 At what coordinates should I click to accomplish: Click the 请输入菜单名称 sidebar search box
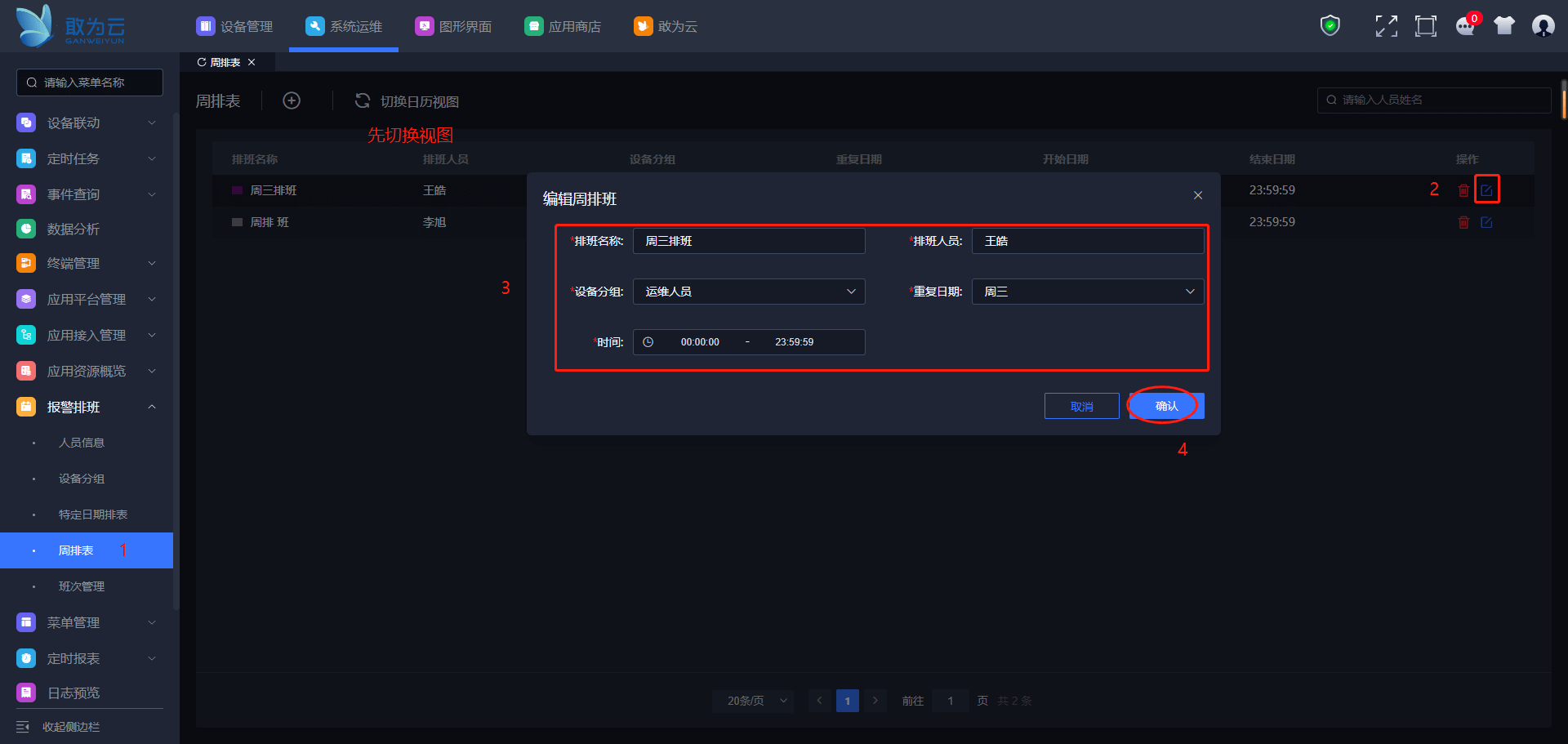pos(90,82)
